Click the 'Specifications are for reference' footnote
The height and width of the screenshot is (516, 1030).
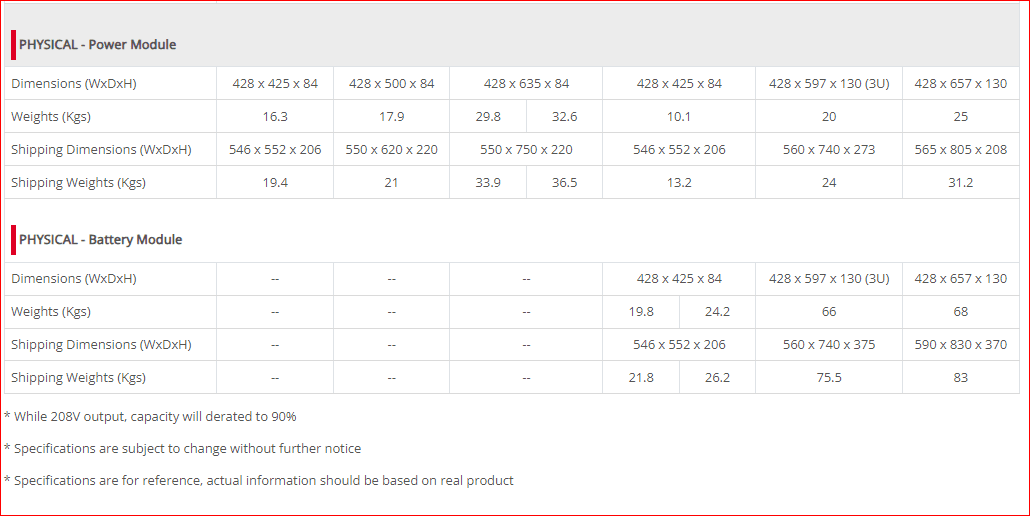pyautogui.click(x=260, y=481)
